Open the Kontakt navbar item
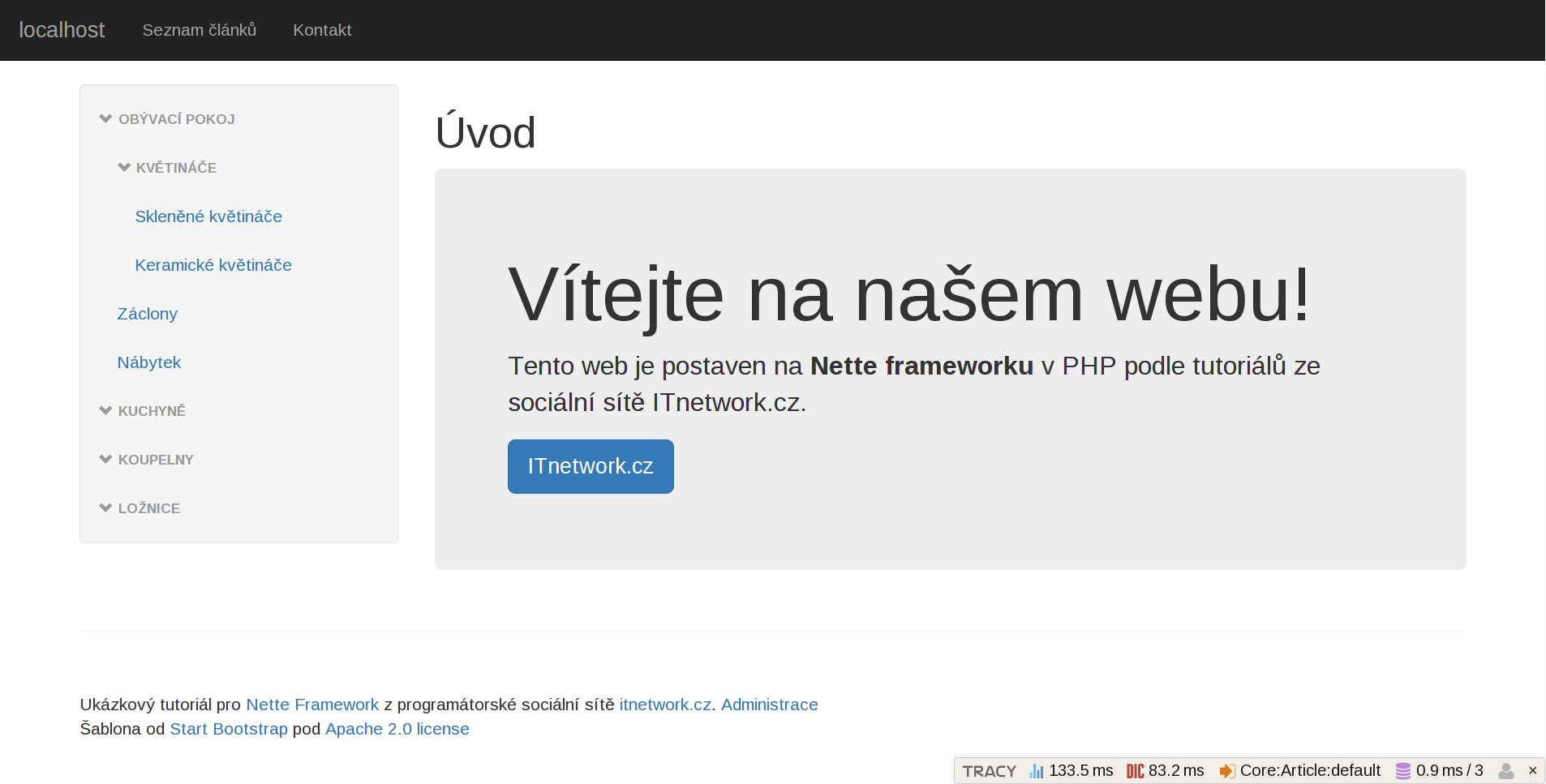The width and height of the screenshot is (1546, 784). 322,30
